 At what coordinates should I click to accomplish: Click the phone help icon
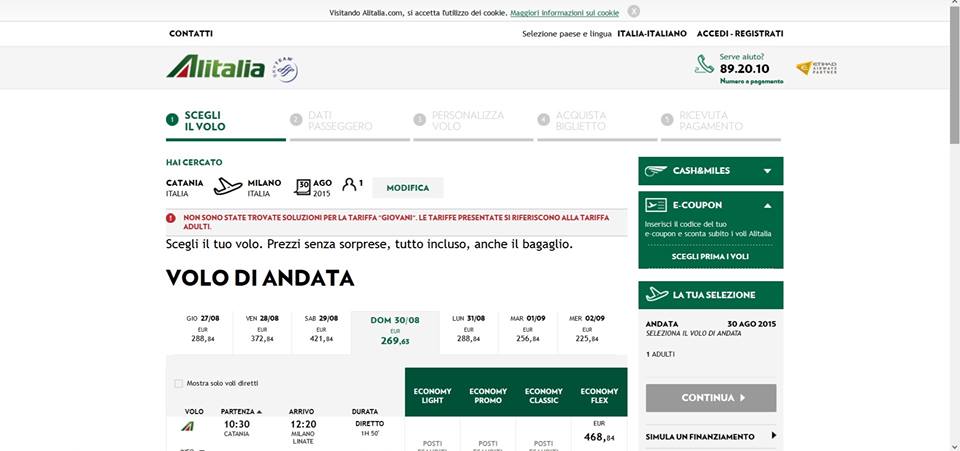click(704, 65)
